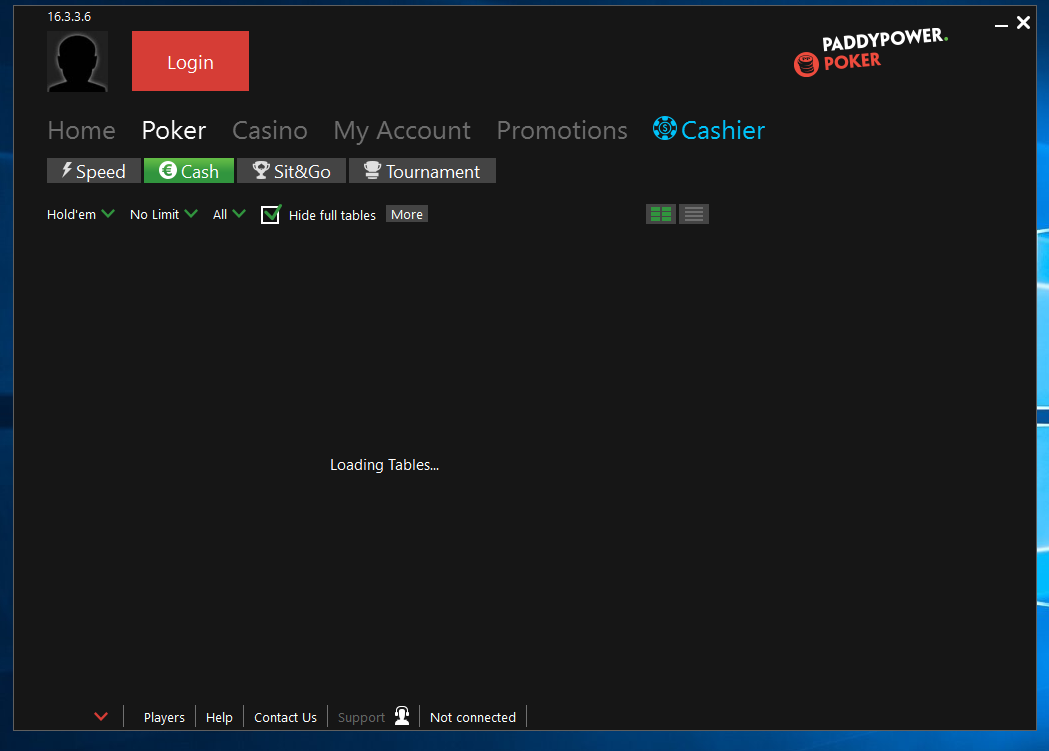This screenshot has width=1049, height=751.
Task: Select the Poker tab
Action: pyautogui.click(x=174, y=130)
